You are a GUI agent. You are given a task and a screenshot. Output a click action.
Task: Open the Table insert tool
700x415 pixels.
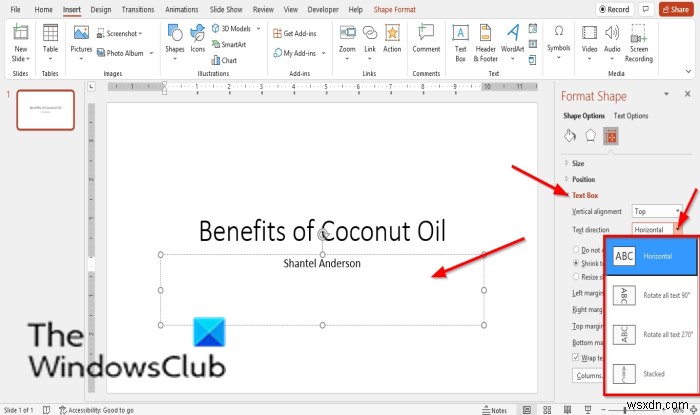tap(50, 43)
